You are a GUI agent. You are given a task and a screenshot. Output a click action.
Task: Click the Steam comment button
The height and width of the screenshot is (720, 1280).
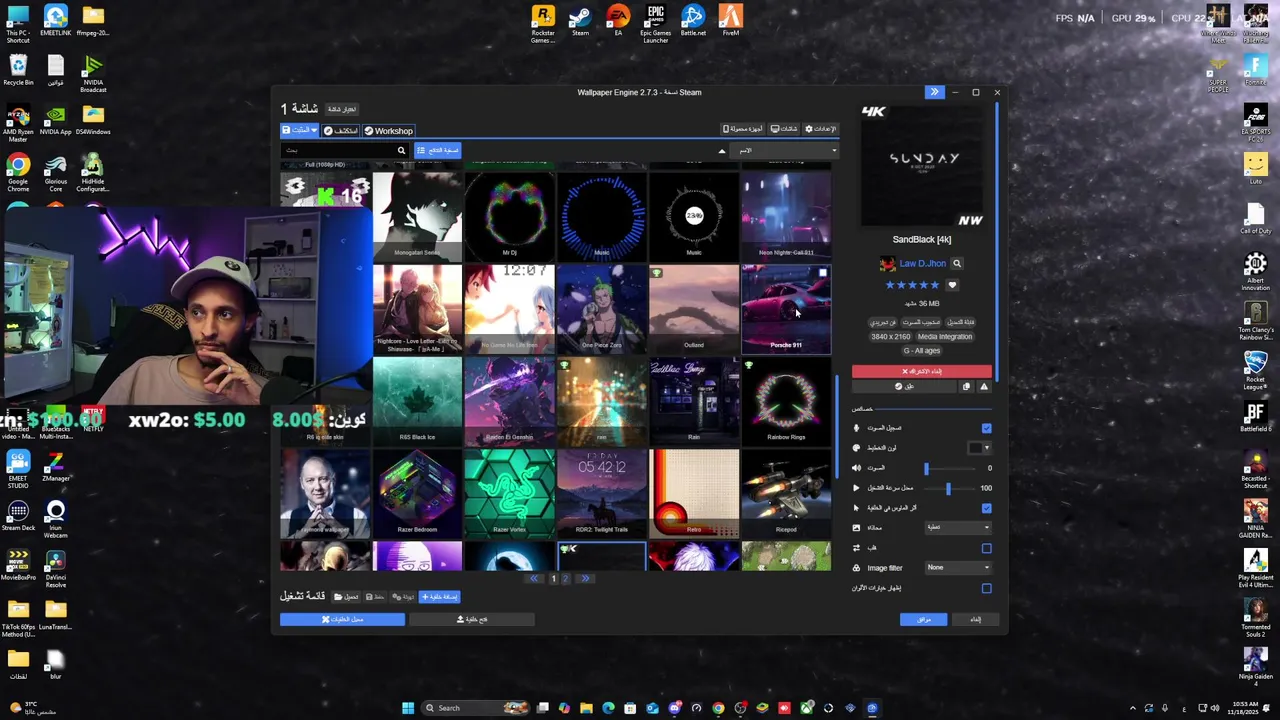coord(904,387)
